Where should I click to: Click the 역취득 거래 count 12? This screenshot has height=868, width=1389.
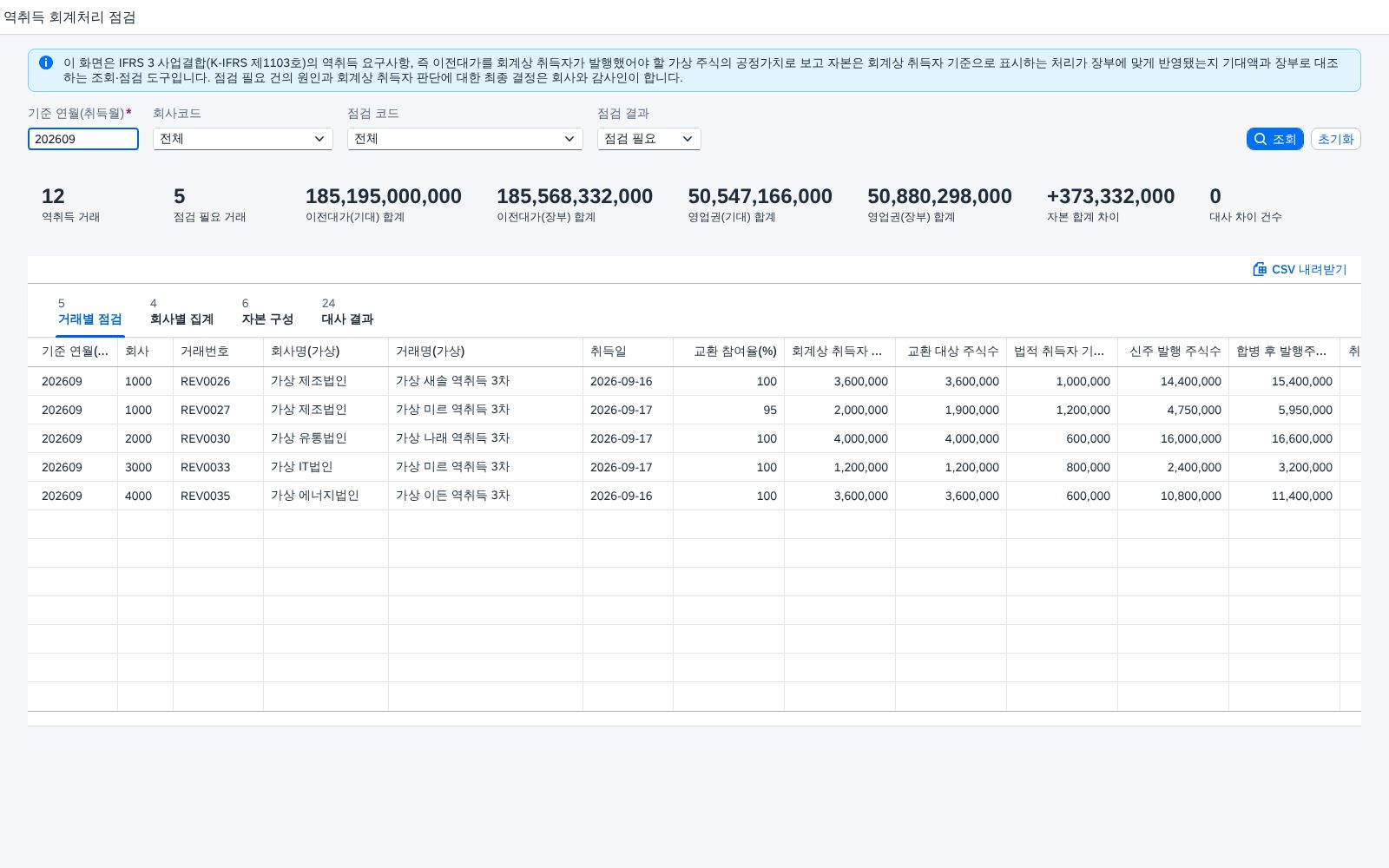click(x=53, y=196)
